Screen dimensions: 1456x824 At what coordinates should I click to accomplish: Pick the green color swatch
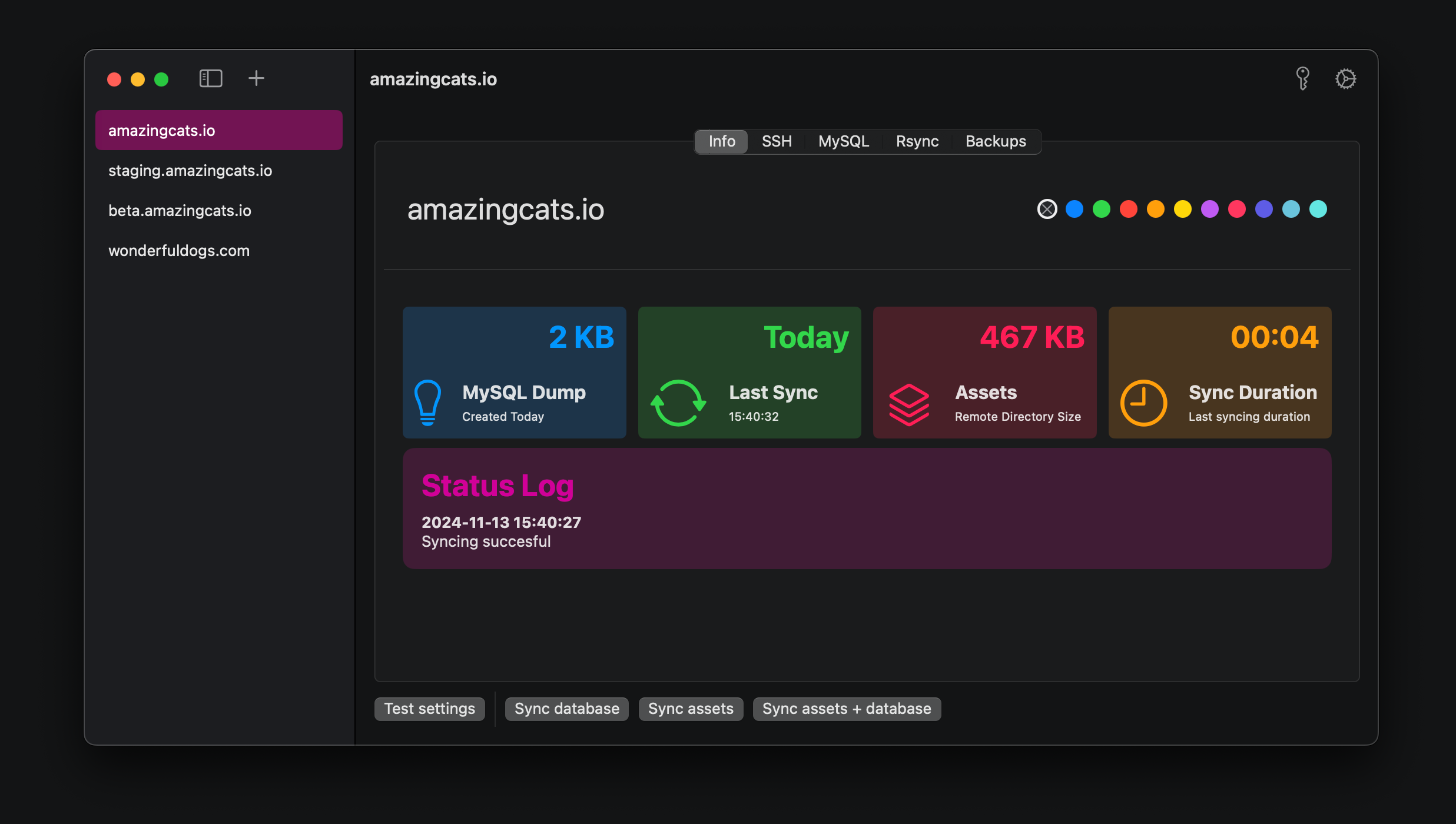click(1101, 209)
